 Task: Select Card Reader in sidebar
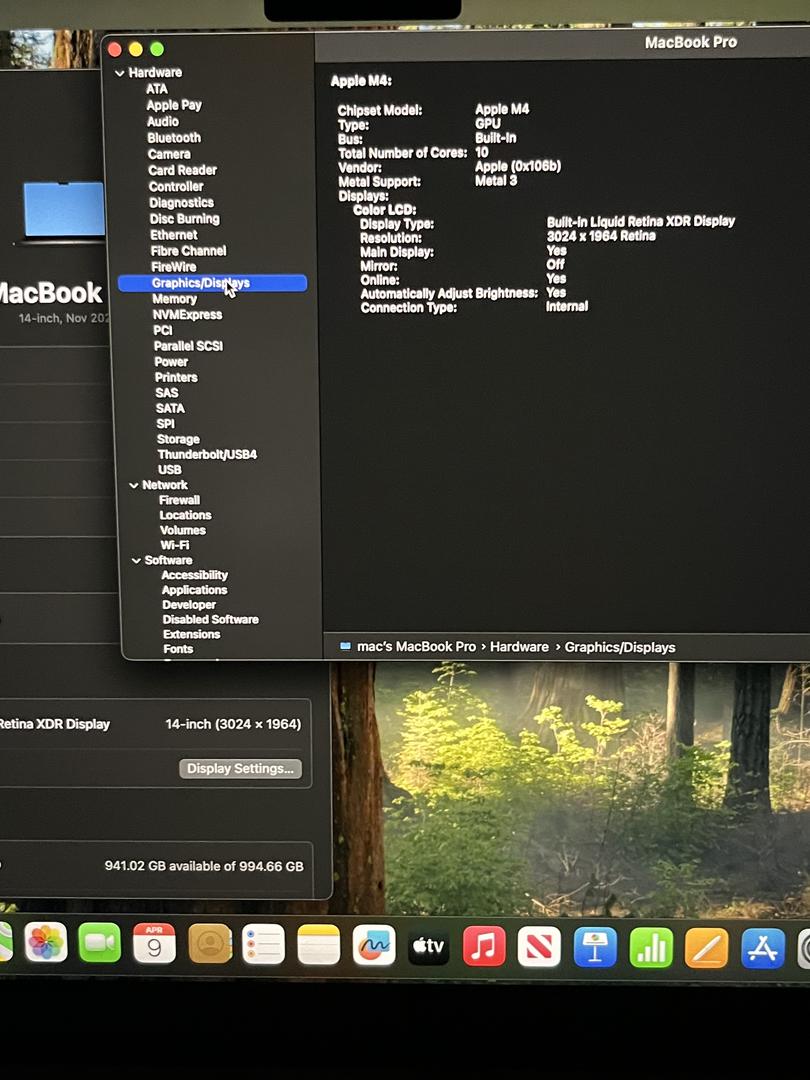click(x=183, y=170)
